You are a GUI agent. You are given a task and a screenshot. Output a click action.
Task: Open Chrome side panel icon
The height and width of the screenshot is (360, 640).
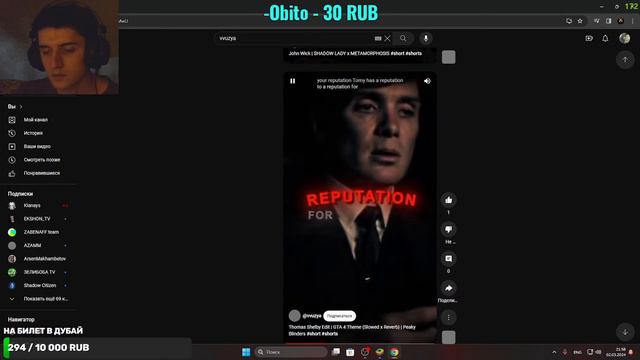609,21
